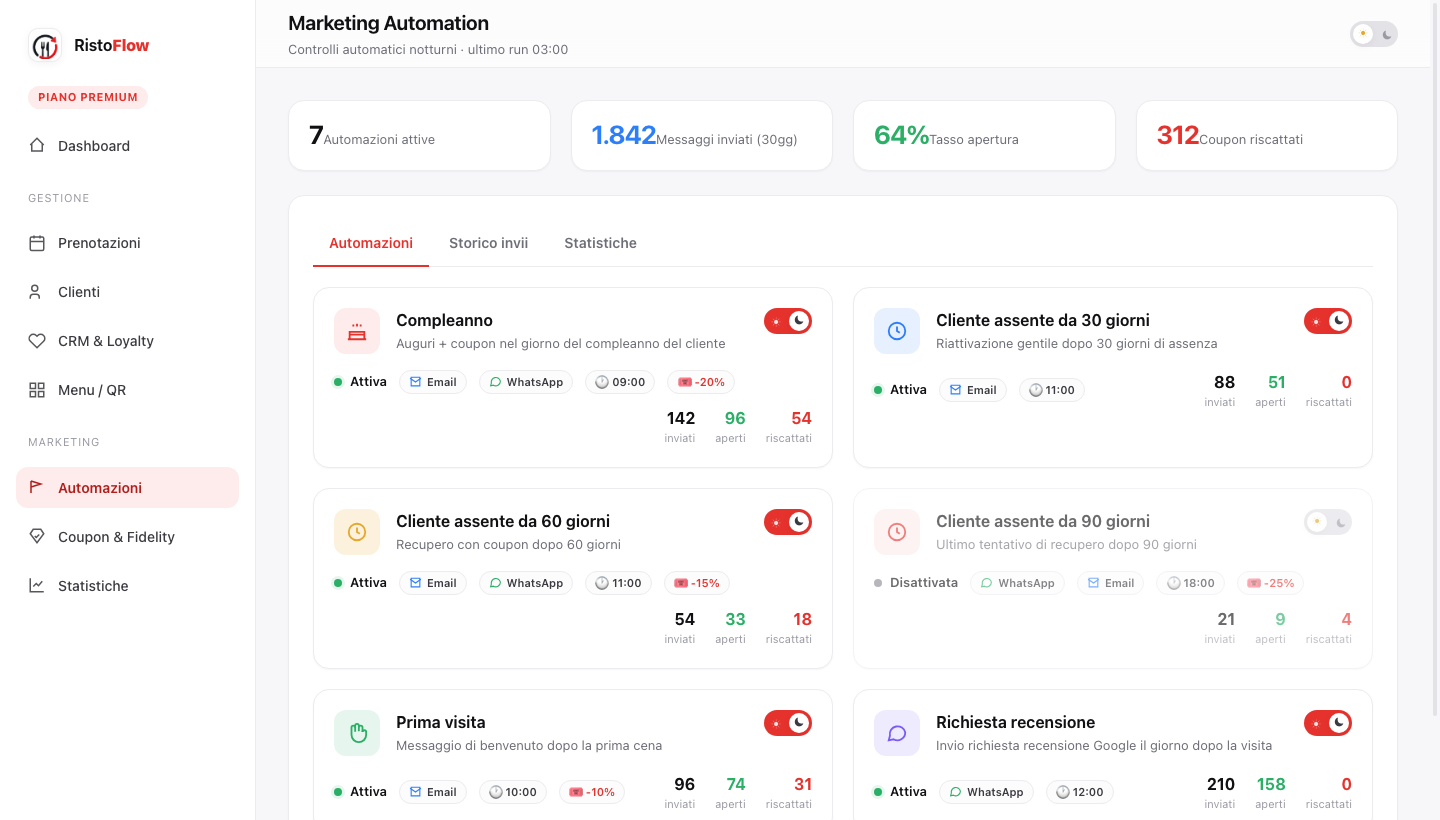1440x820 pixels.
Task: Click the Menu / QR grid icon
Action: point(37,390)
